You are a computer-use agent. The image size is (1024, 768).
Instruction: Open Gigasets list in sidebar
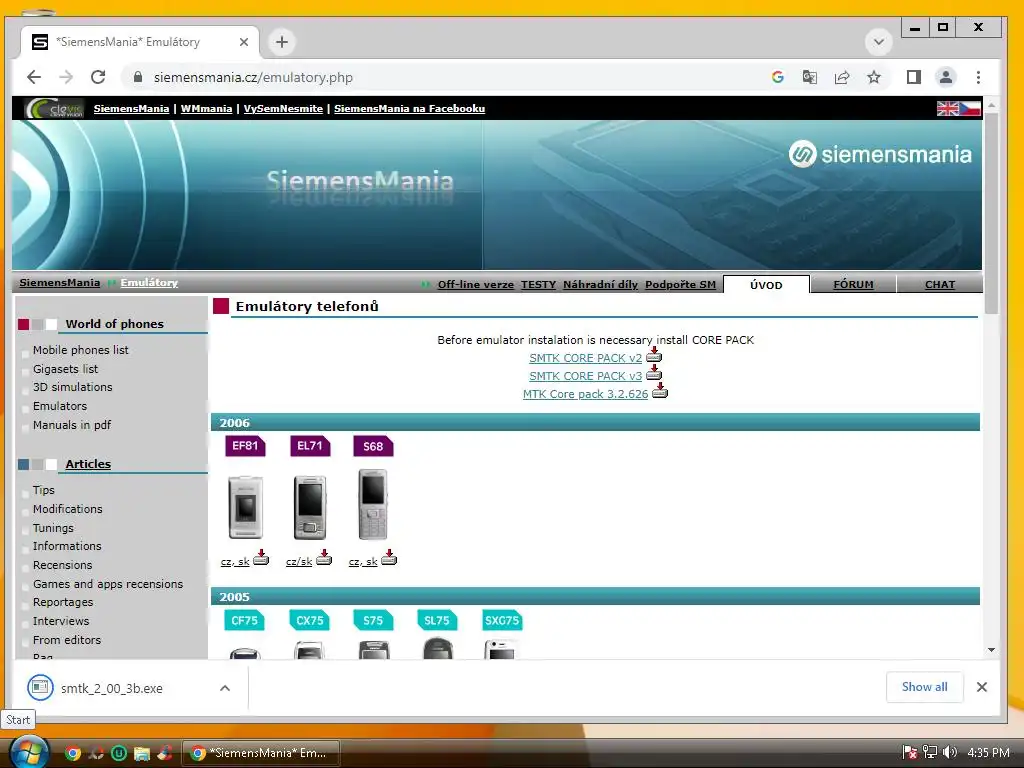tap(65, 369)
